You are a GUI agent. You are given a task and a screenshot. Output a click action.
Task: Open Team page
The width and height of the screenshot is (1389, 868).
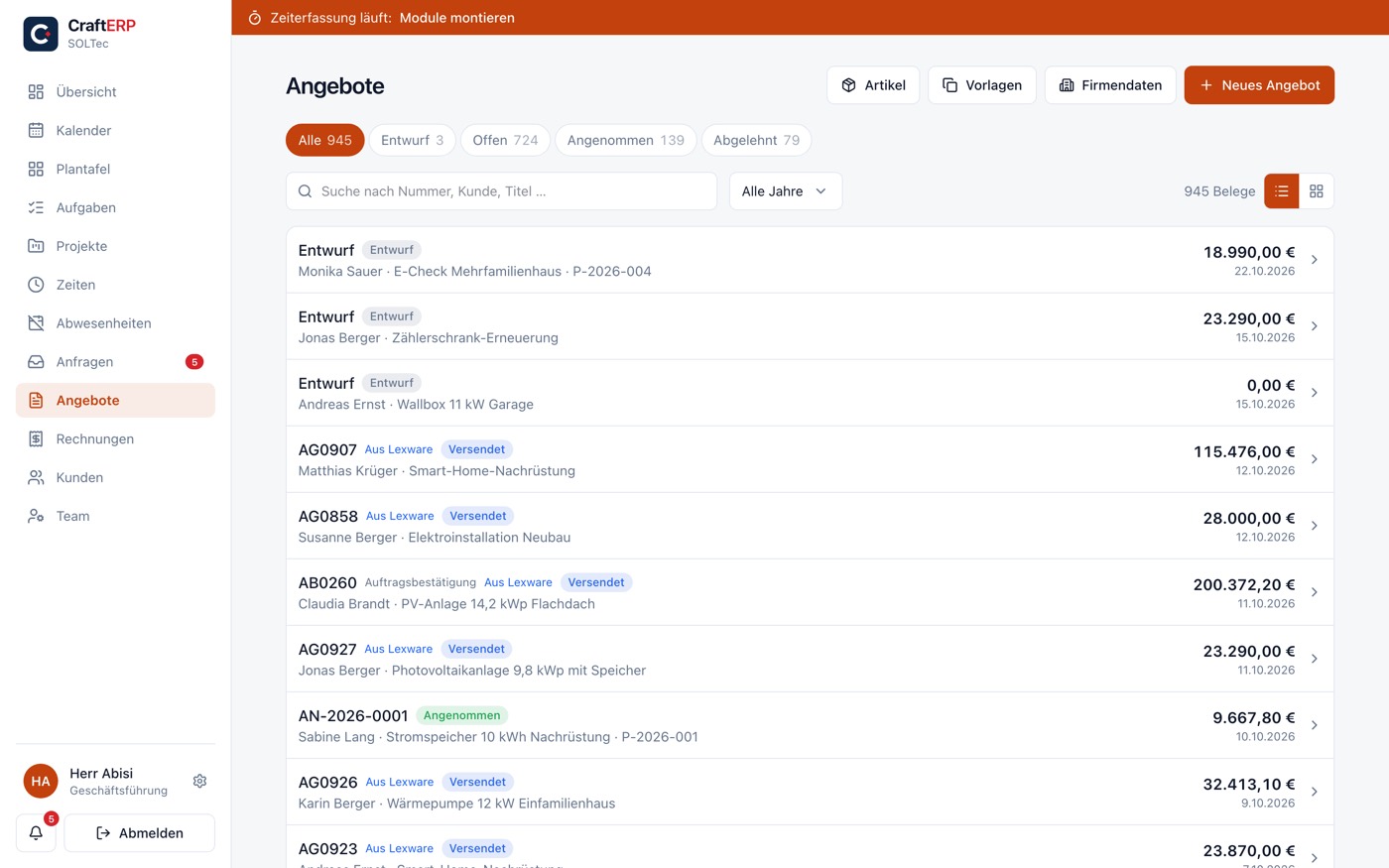[x=115, y=516]
